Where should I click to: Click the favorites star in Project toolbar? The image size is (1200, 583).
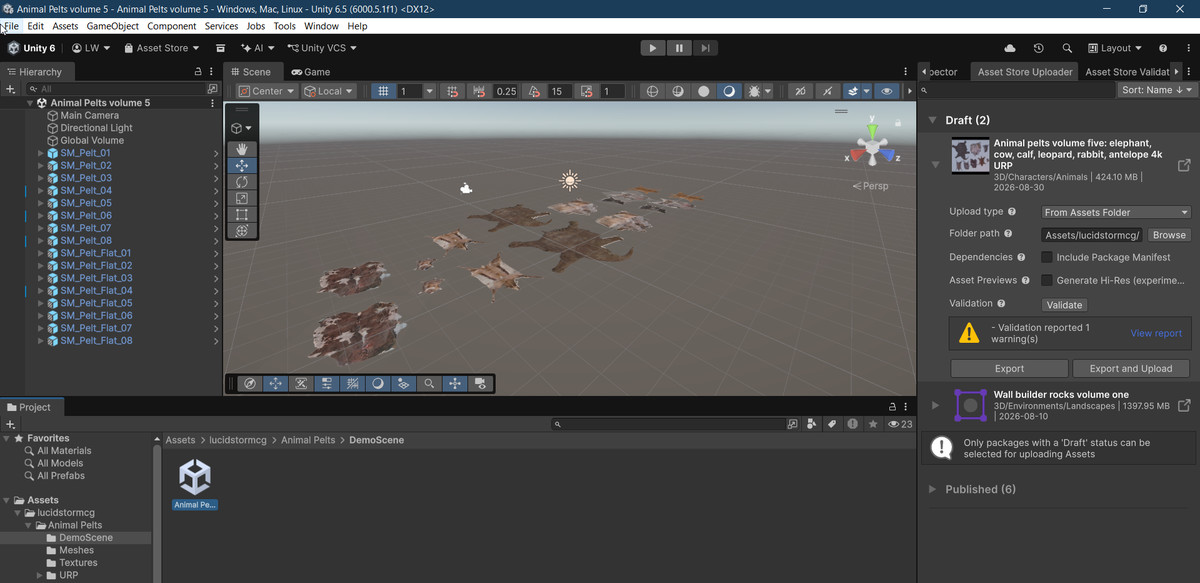pos(873,424)
